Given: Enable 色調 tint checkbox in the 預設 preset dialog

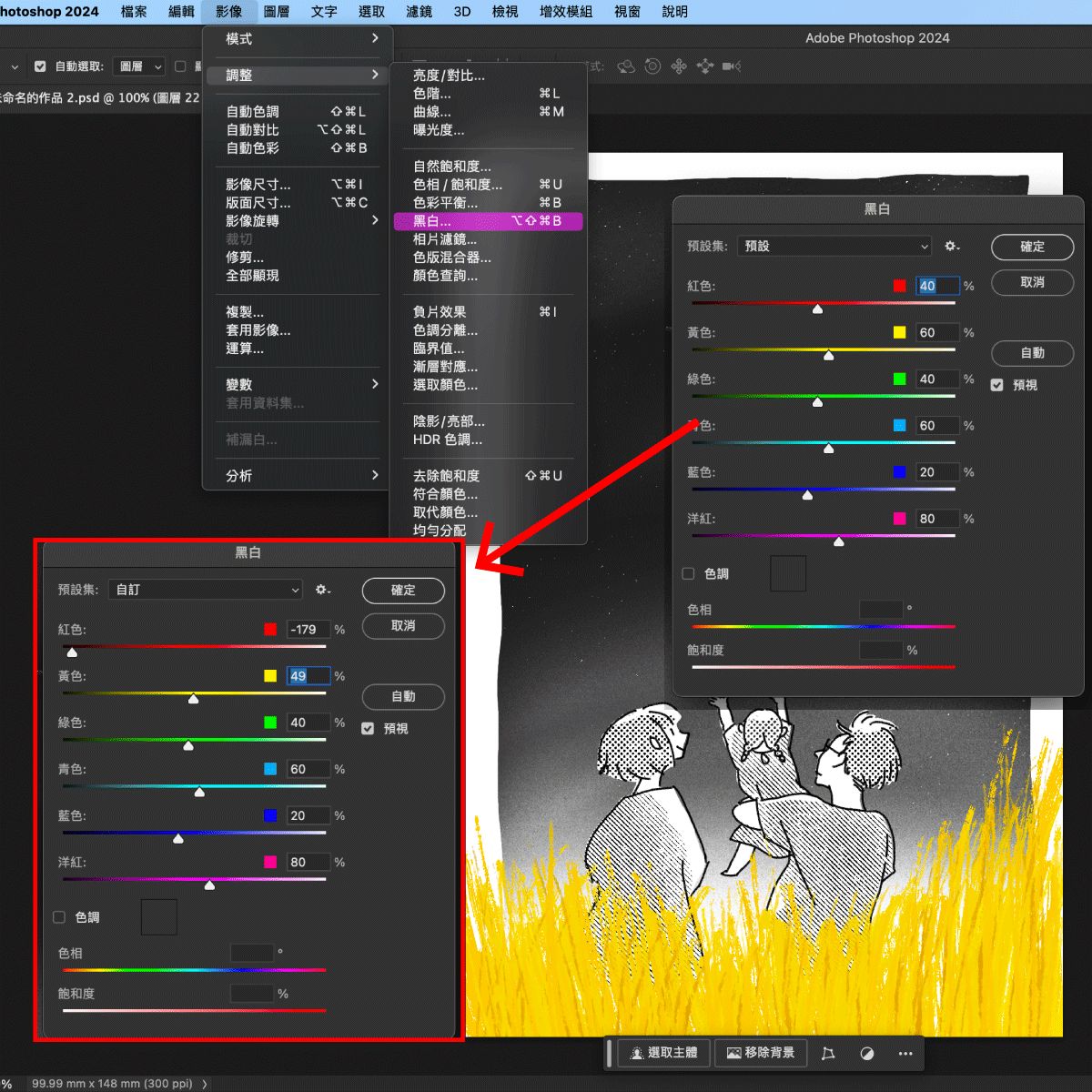Looking at the screenshot, I should (689, 573).
